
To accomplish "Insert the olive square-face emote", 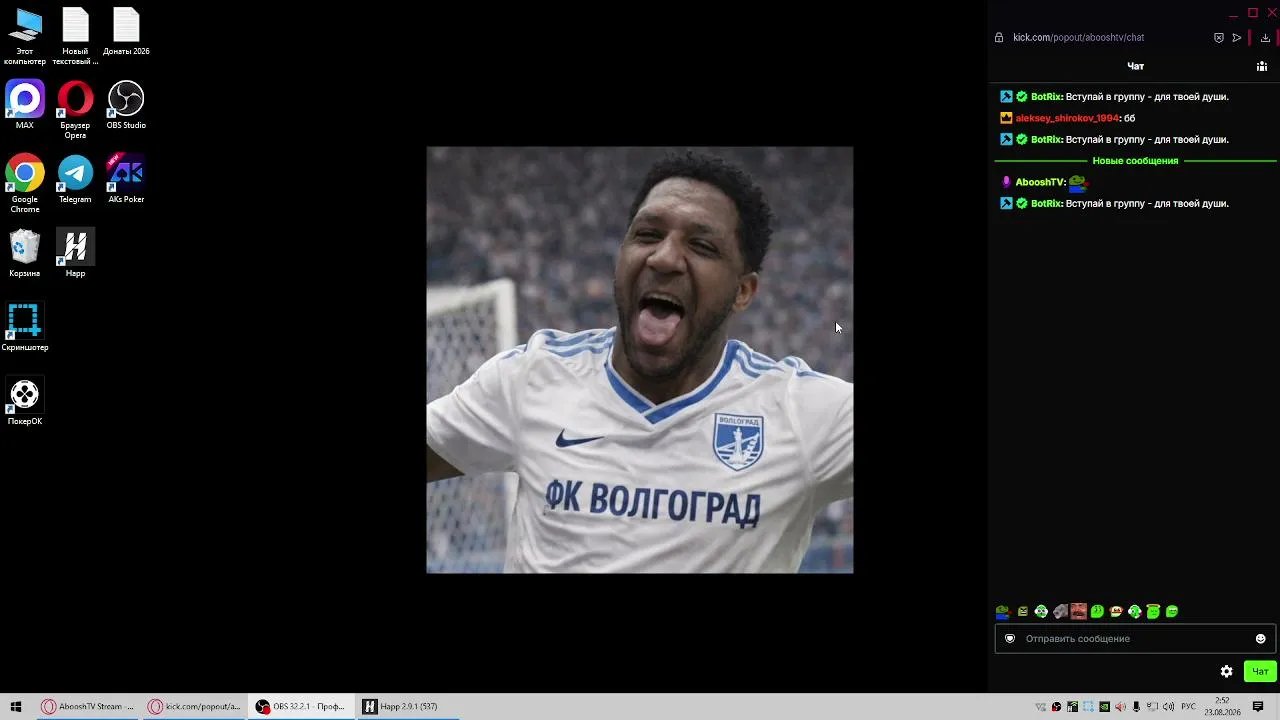I will [x=1022, y=612].
